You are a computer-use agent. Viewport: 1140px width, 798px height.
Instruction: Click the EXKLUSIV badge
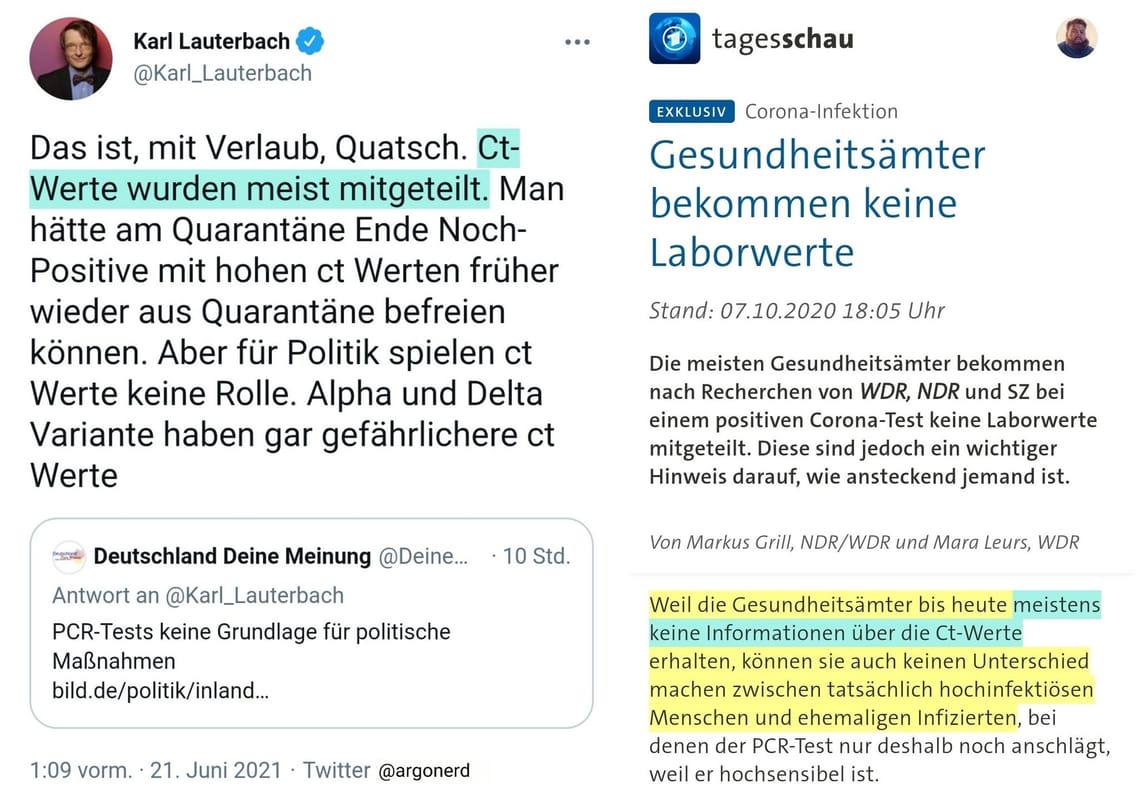[691, 111]
